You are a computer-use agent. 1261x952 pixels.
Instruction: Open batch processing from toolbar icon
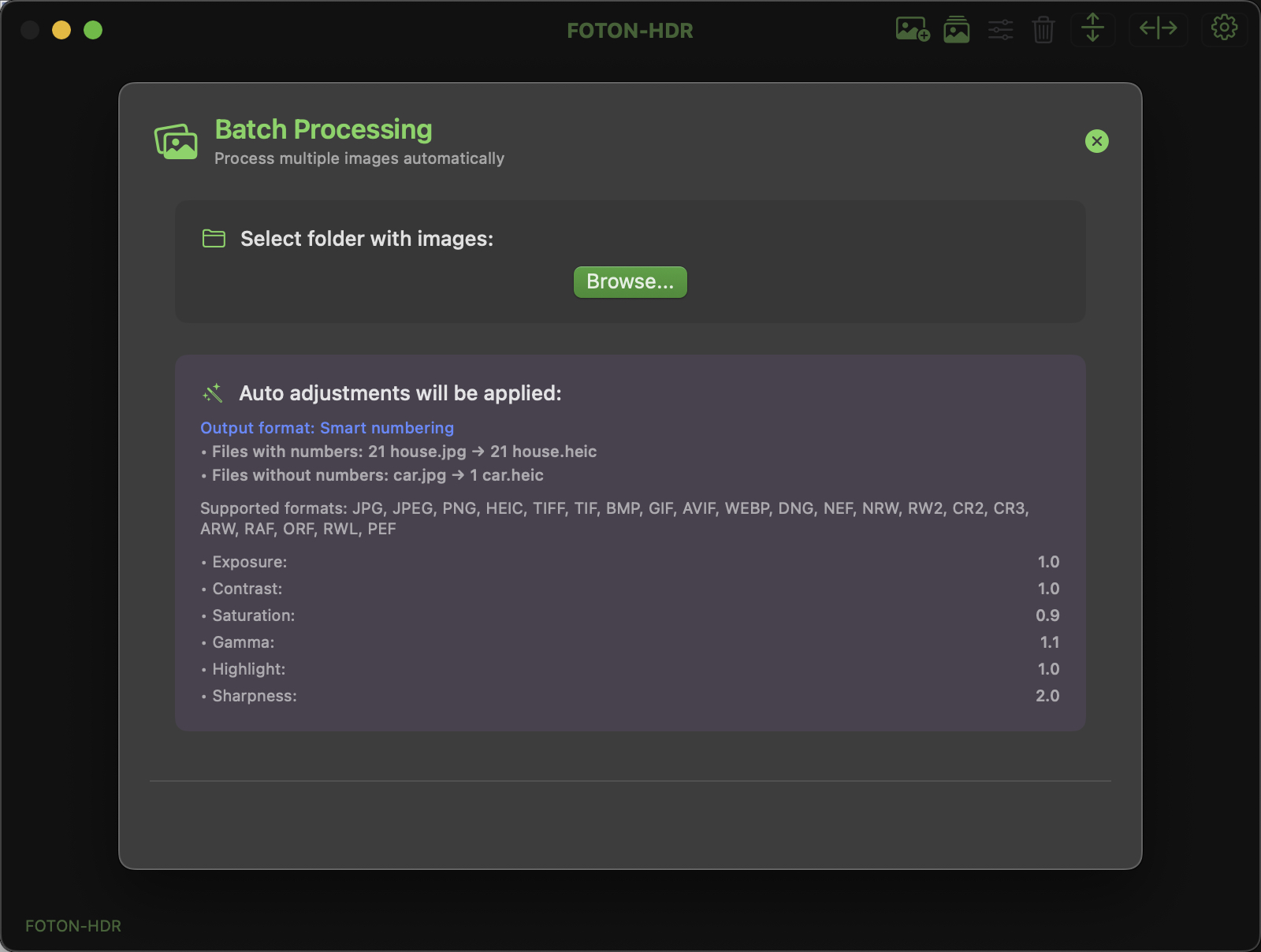click(x=957, y=30)
